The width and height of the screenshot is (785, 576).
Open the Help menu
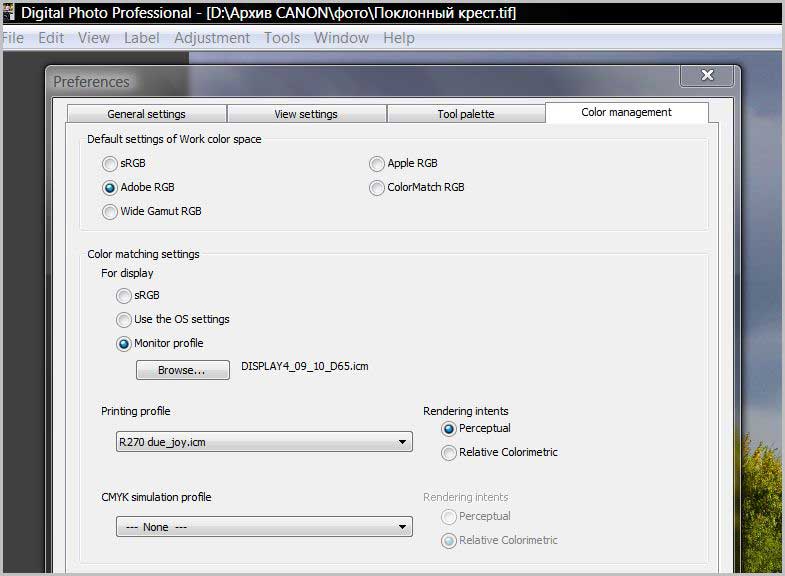click(399, 38)
